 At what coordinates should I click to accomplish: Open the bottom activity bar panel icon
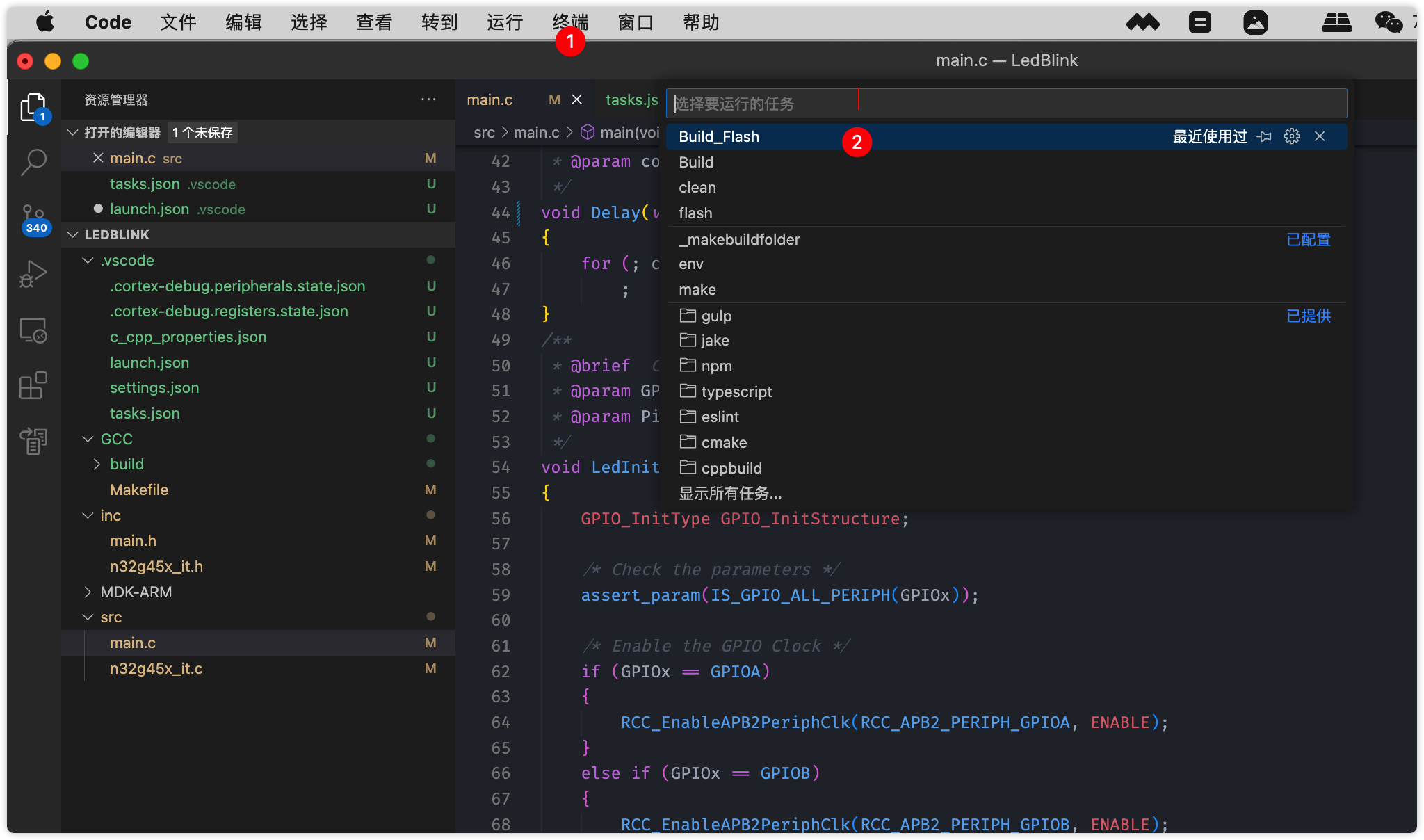(x=33, y=440)
